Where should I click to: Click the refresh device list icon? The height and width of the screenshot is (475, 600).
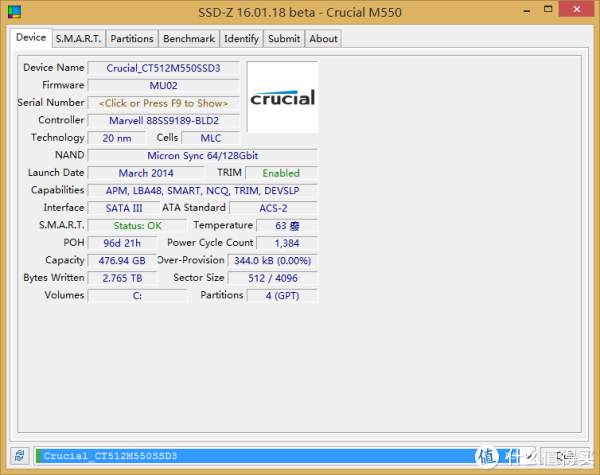point(20,455)
